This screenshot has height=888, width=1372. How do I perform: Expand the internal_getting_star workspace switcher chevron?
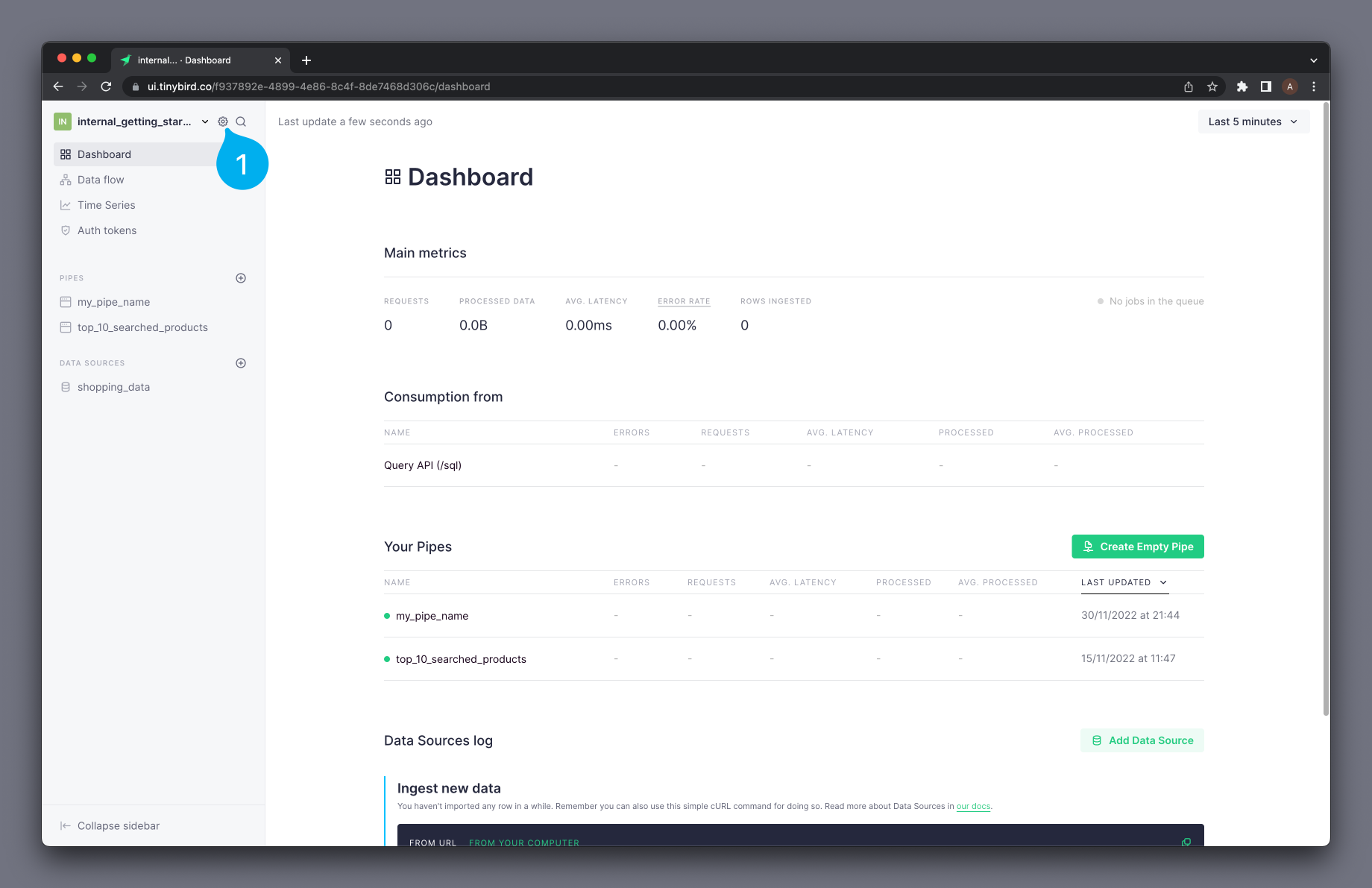[x=205, y=122]
